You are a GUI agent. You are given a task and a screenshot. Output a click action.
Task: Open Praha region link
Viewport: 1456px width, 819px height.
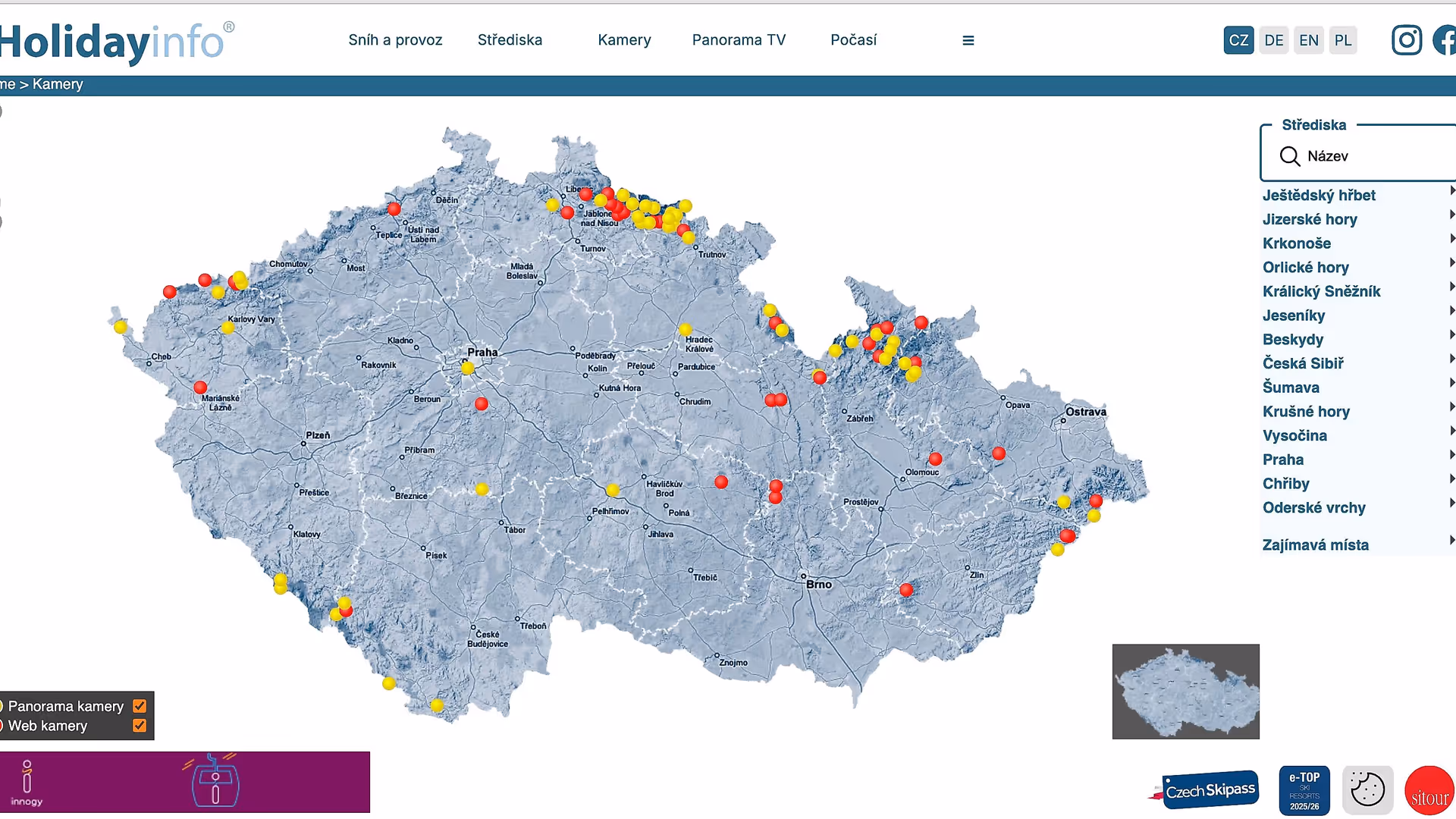pyautogui.click(x=1283, y=460)
